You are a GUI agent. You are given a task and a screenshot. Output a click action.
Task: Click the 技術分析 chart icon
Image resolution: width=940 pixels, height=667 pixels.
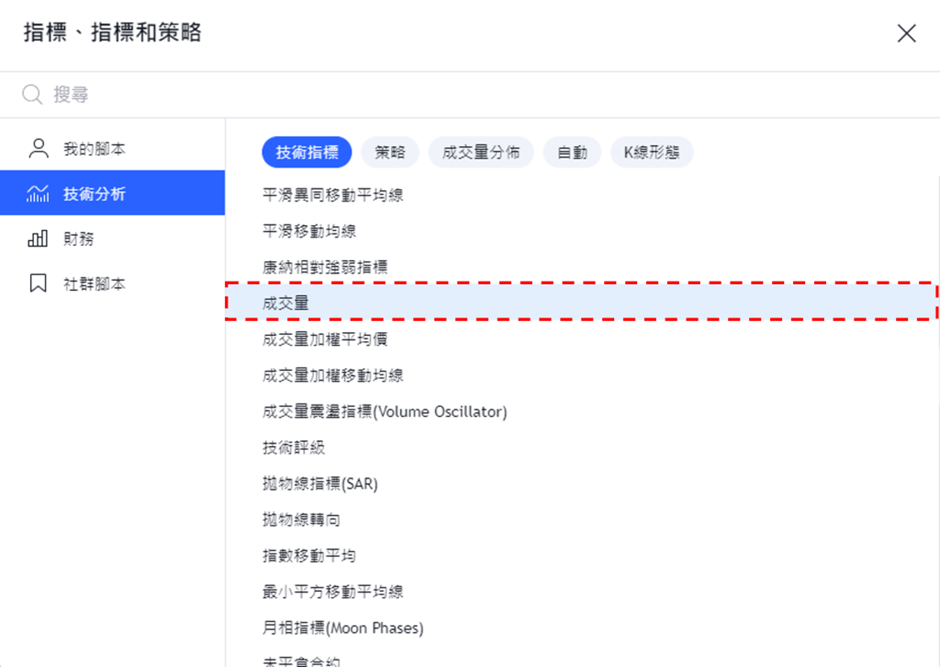(x=38, y=194)
